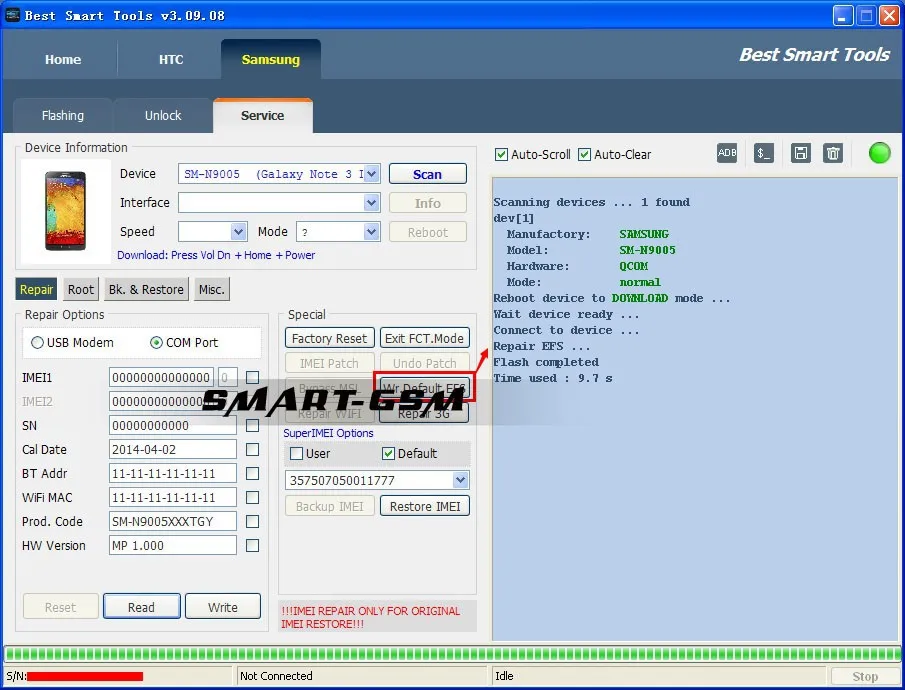Click the IMEI Patch button
The height and width of the screenshot is (690, 905).
pos(330,363)
